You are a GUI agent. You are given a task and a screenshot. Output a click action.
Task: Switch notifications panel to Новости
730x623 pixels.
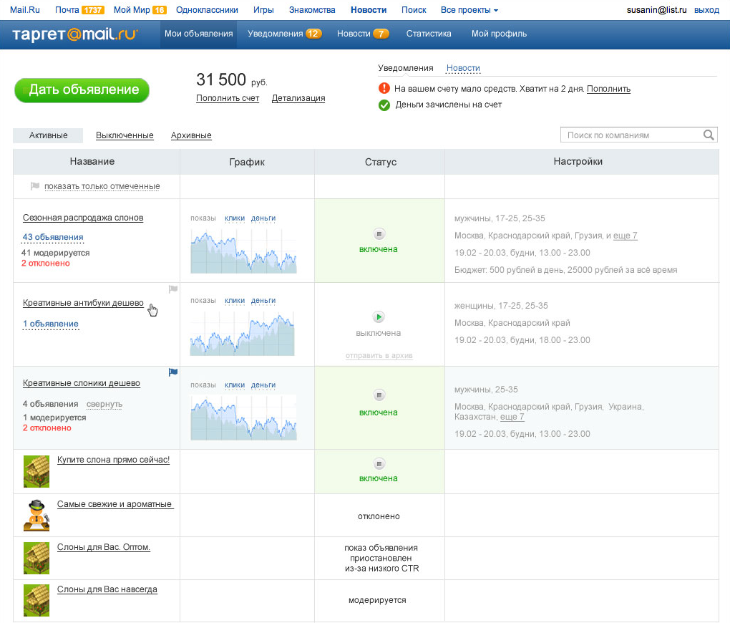coord(463,68)
